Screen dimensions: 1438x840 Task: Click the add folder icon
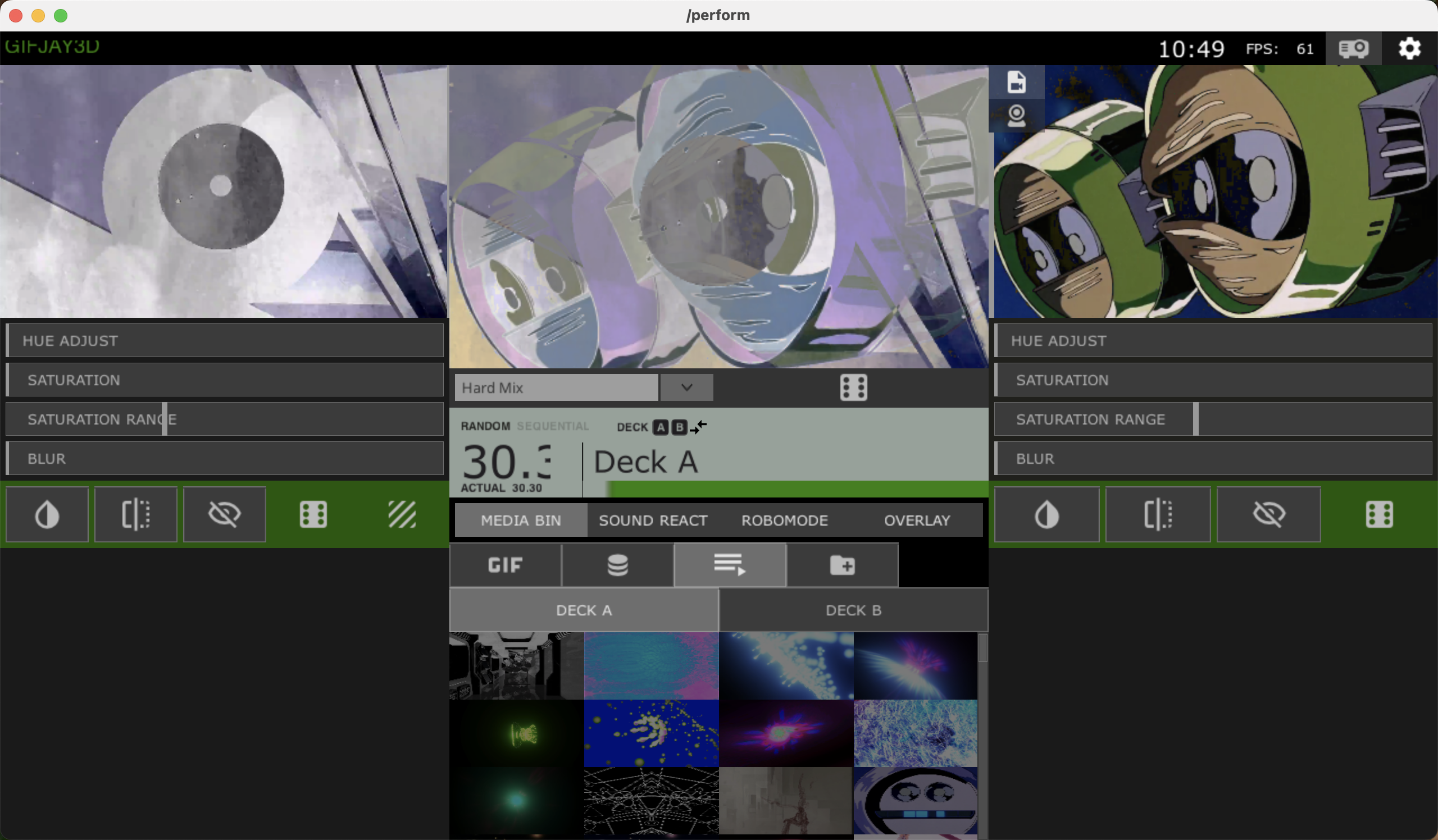pos(841,565)
